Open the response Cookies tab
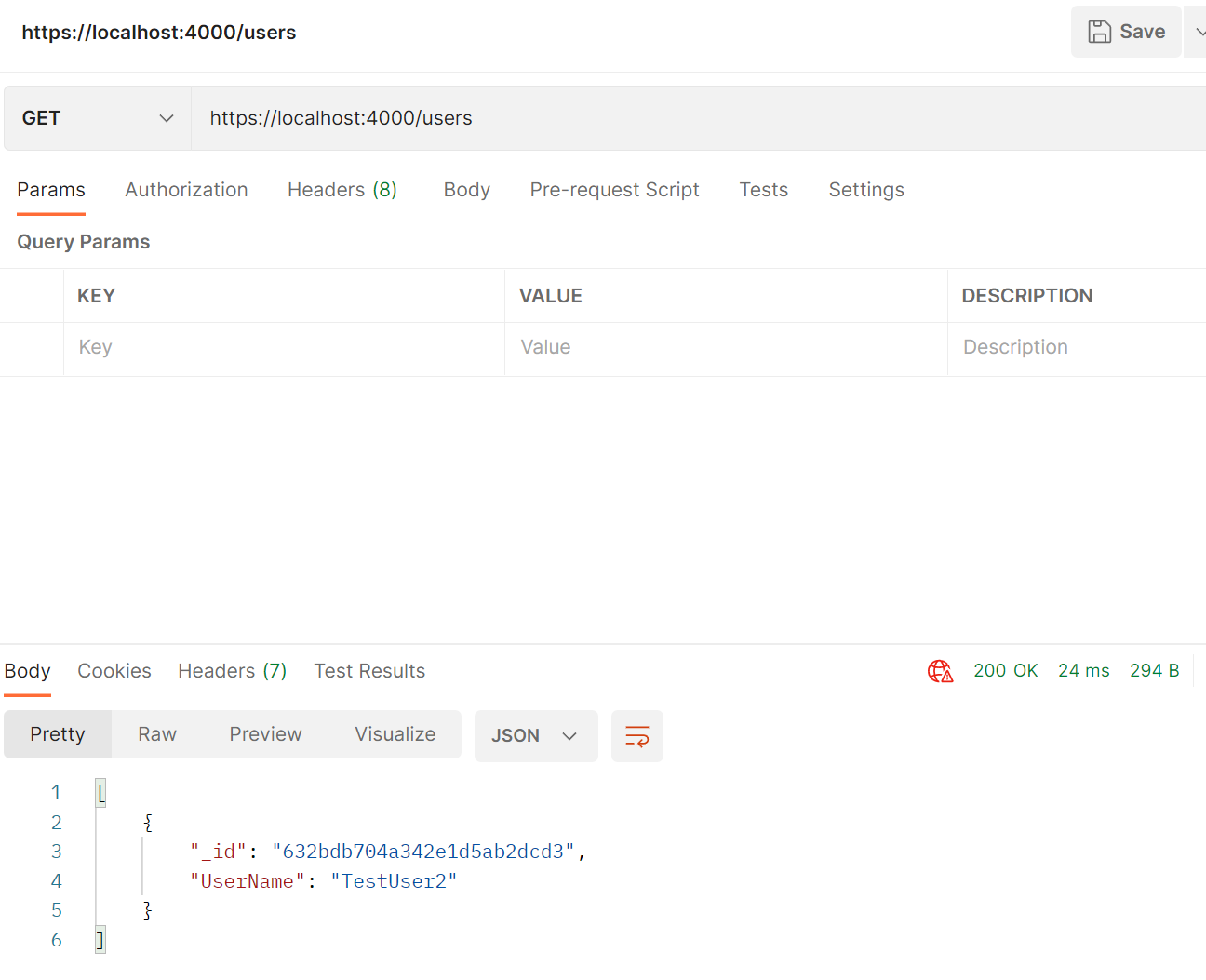This screenshot has height=980, width=1206. [114, 671]
